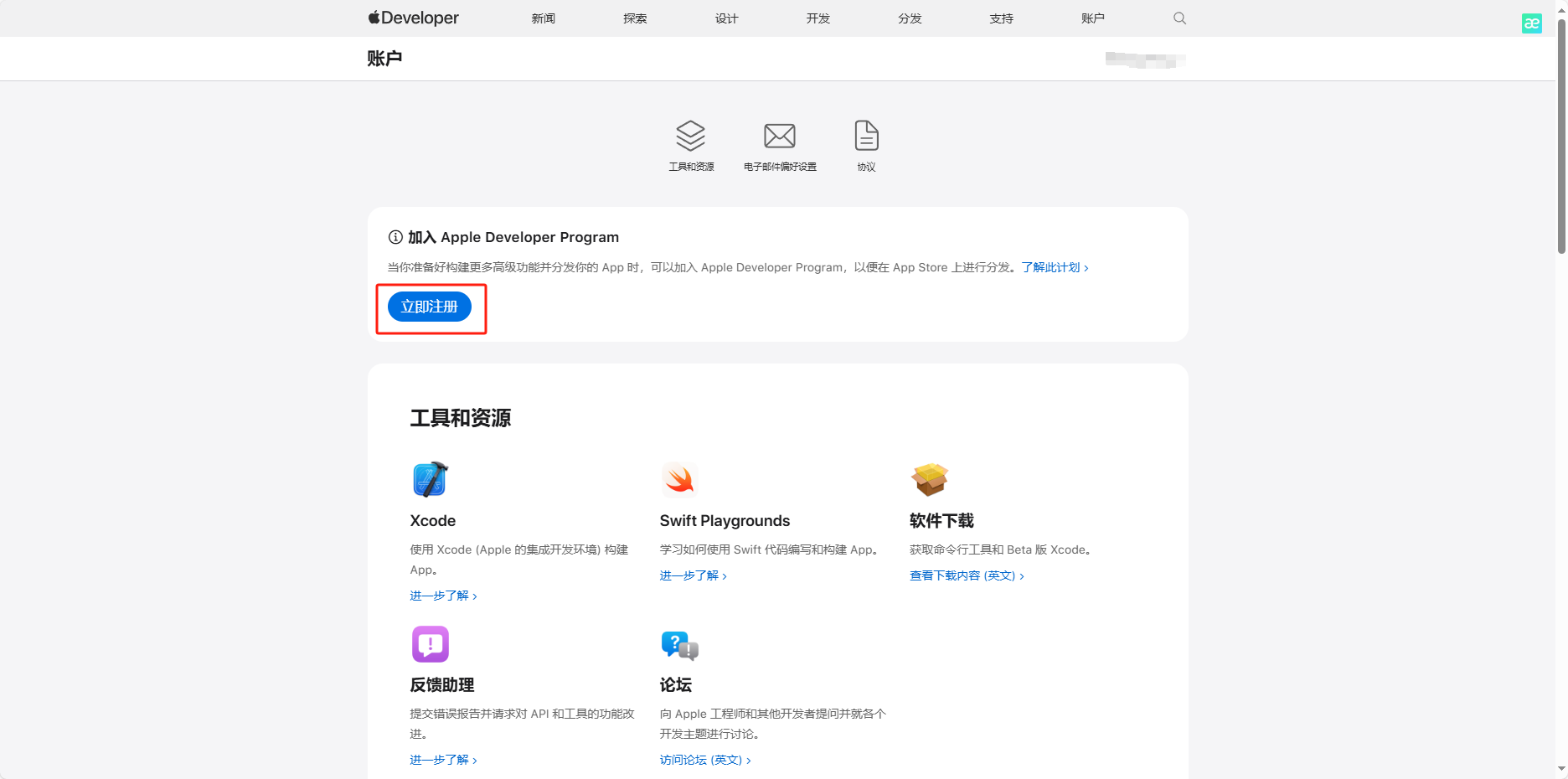Image resolution: width=1568 pixels, height=779 pixels.
Task: Click the green browser extension icon
Action: coord(1531,23)
